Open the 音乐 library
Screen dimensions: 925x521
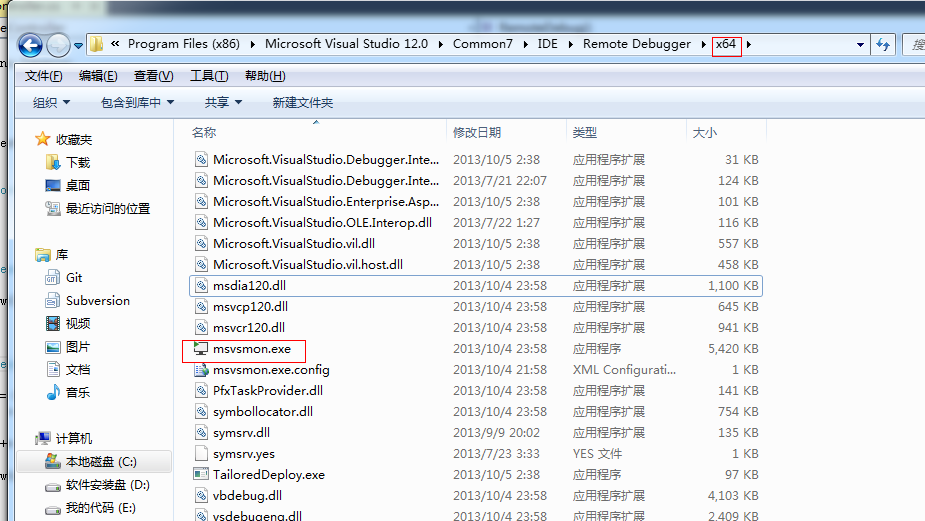click(78, 392)
